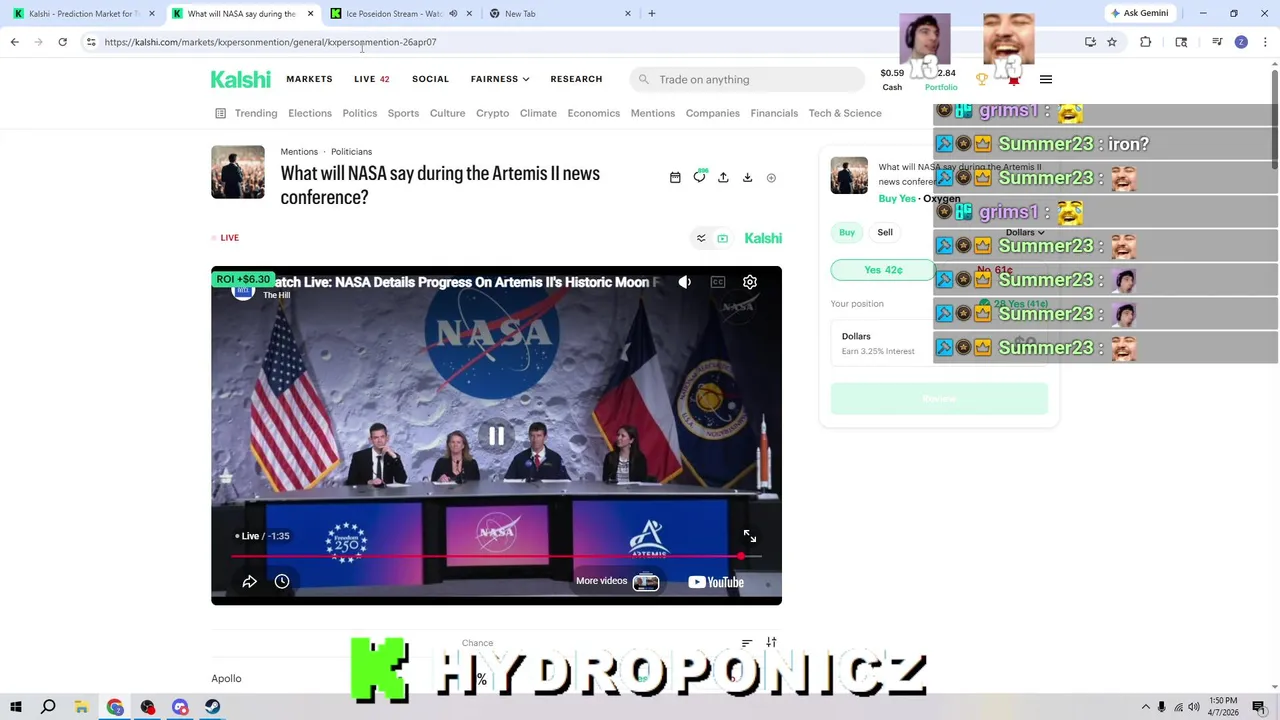Click the Politicians breadcrumb link
Image resolution: width=1280 pixels, height=720 pixels.
coord(352,152)
